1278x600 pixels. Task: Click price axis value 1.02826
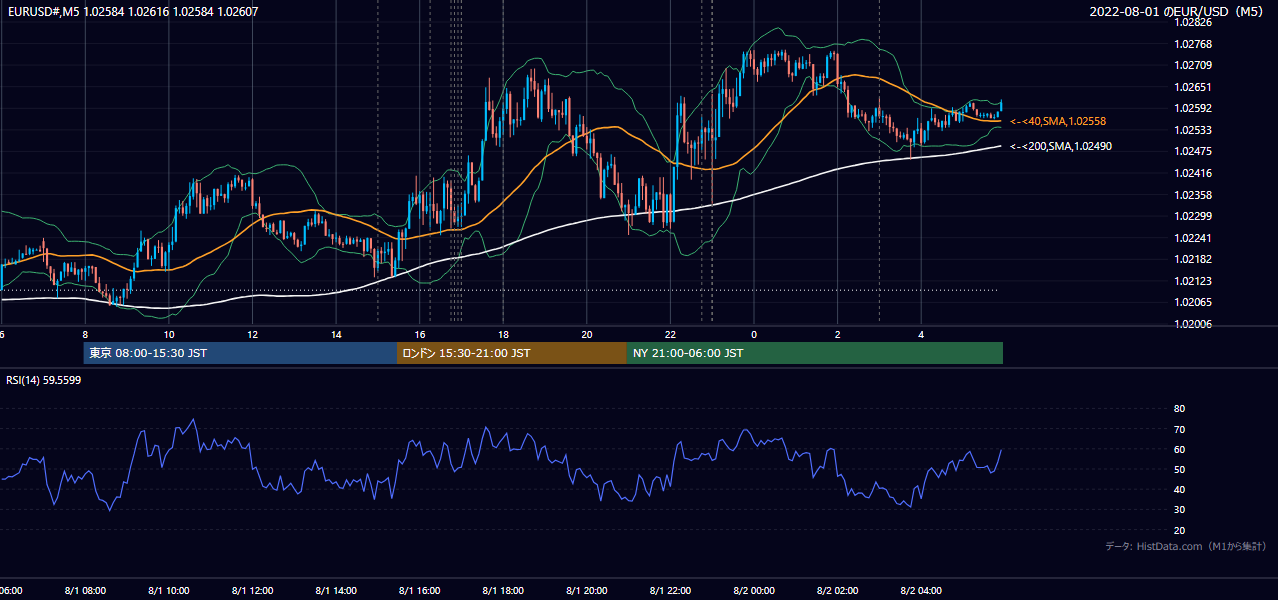click(x=1193, y=22)
